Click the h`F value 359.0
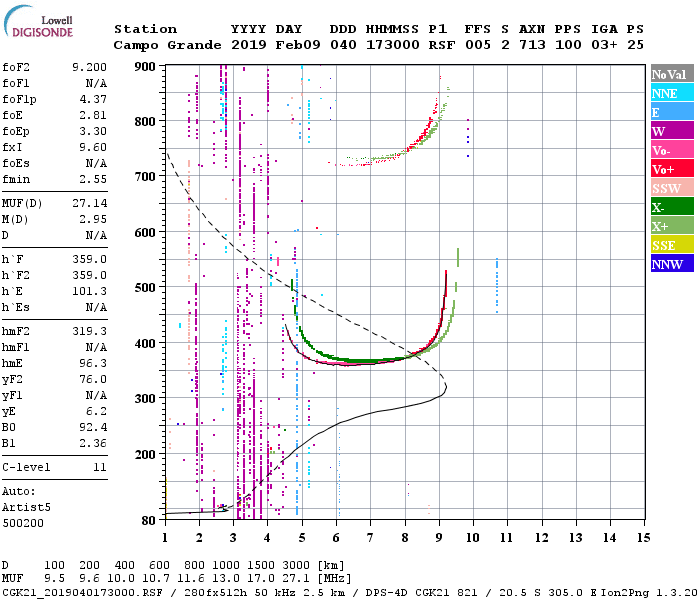Screen dimensions: 700x600 coord(90,259)
